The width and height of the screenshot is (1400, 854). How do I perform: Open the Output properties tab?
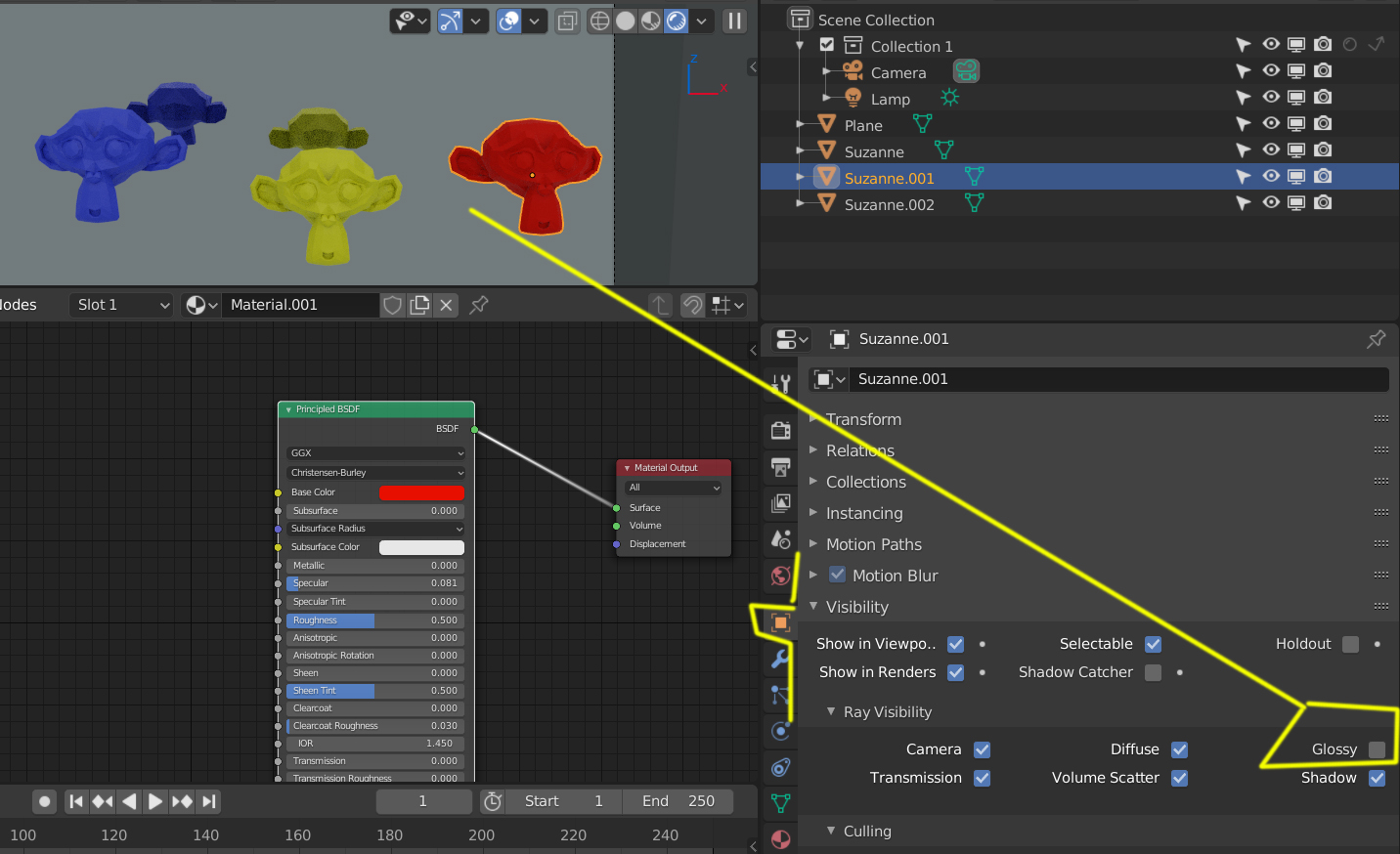tap(781, 467)
